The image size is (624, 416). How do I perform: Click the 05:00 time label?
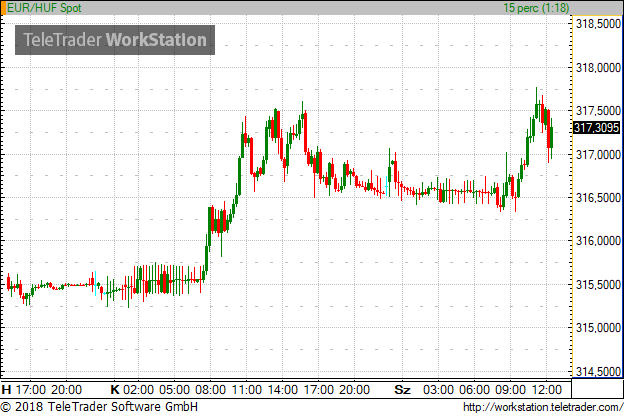(174, 389)
